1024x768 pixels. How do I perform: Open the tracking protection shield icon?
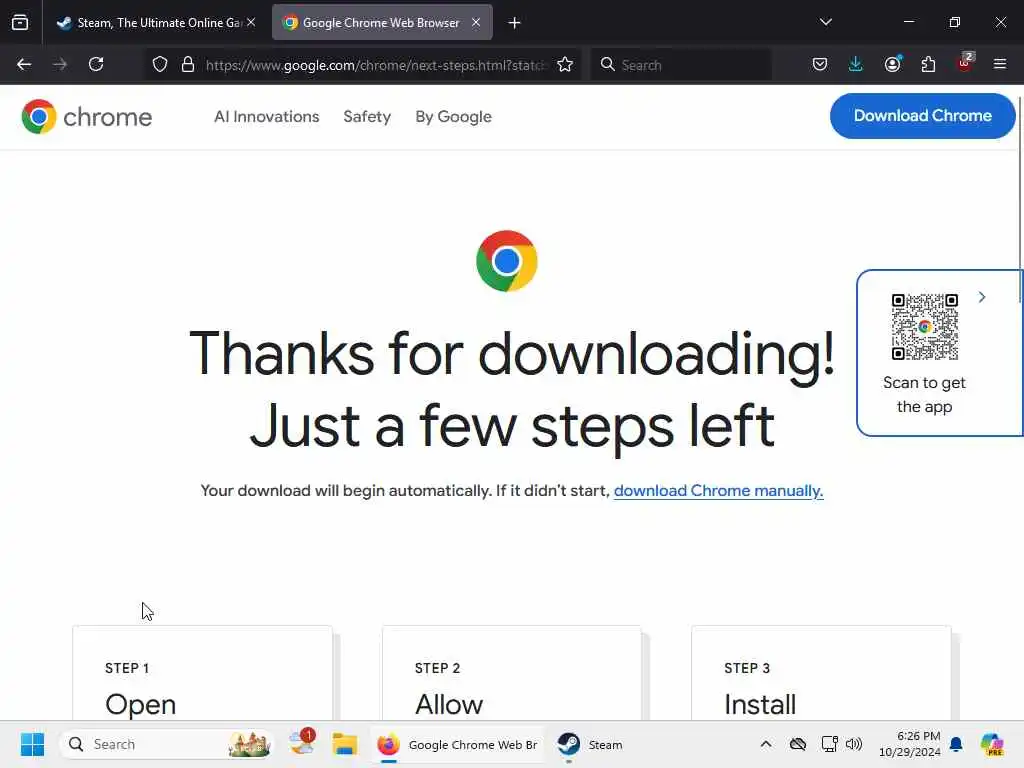160,65
